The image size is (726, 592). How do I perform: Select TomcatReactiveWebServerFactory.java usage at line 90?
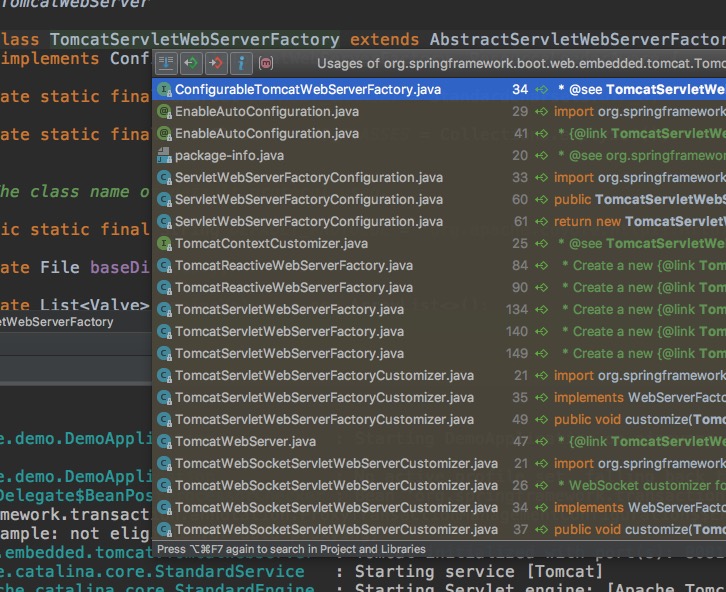[x=439, y=287]
